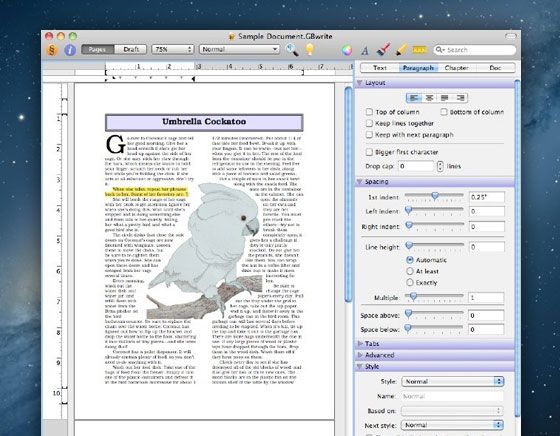Open the Chapter tab
Image resolution: width=560 pixels, height=436 pixels.
[456, 67]
